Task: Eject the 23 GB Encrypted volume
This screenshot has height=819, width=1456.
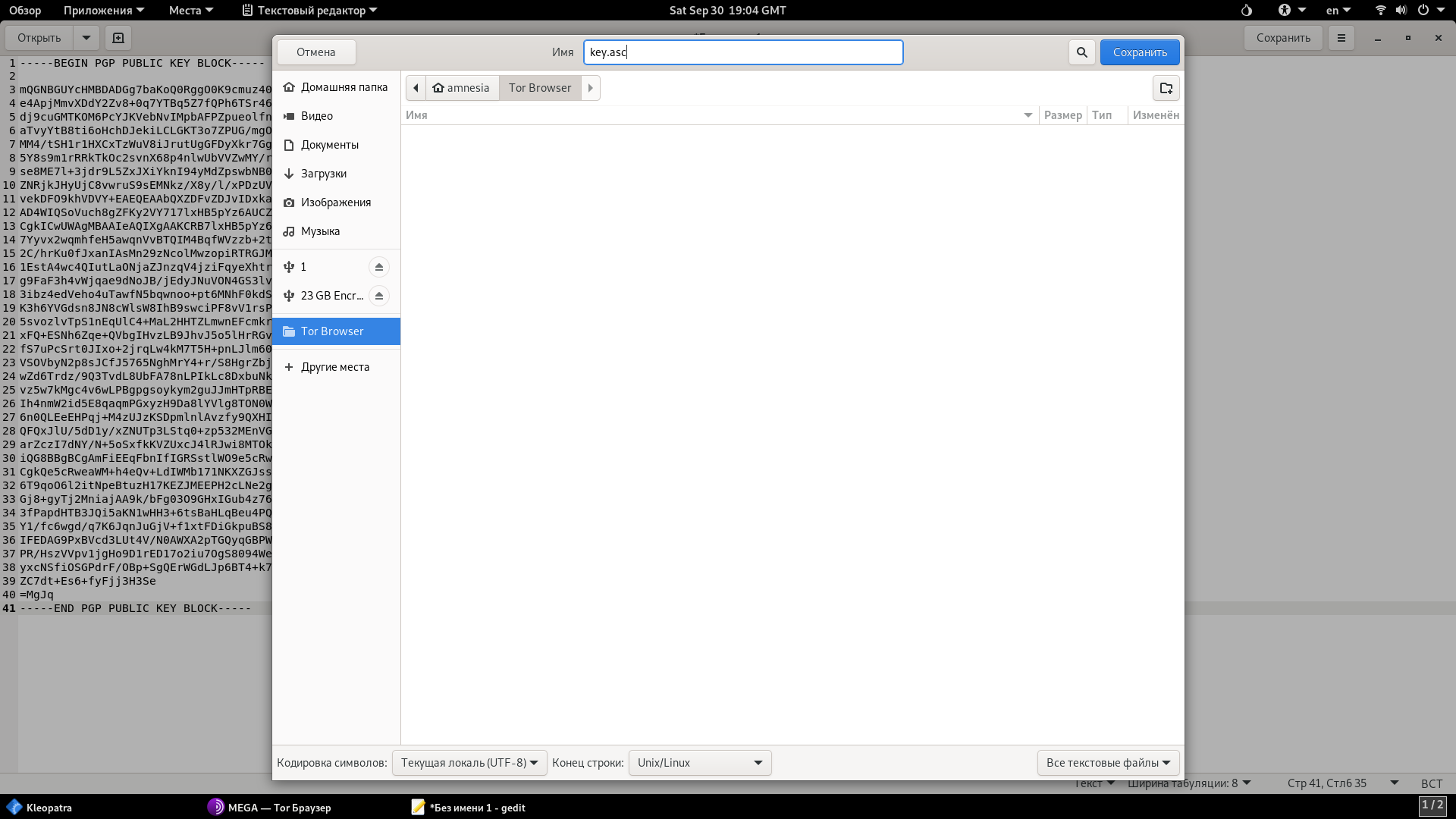Action: coord(378,296)
